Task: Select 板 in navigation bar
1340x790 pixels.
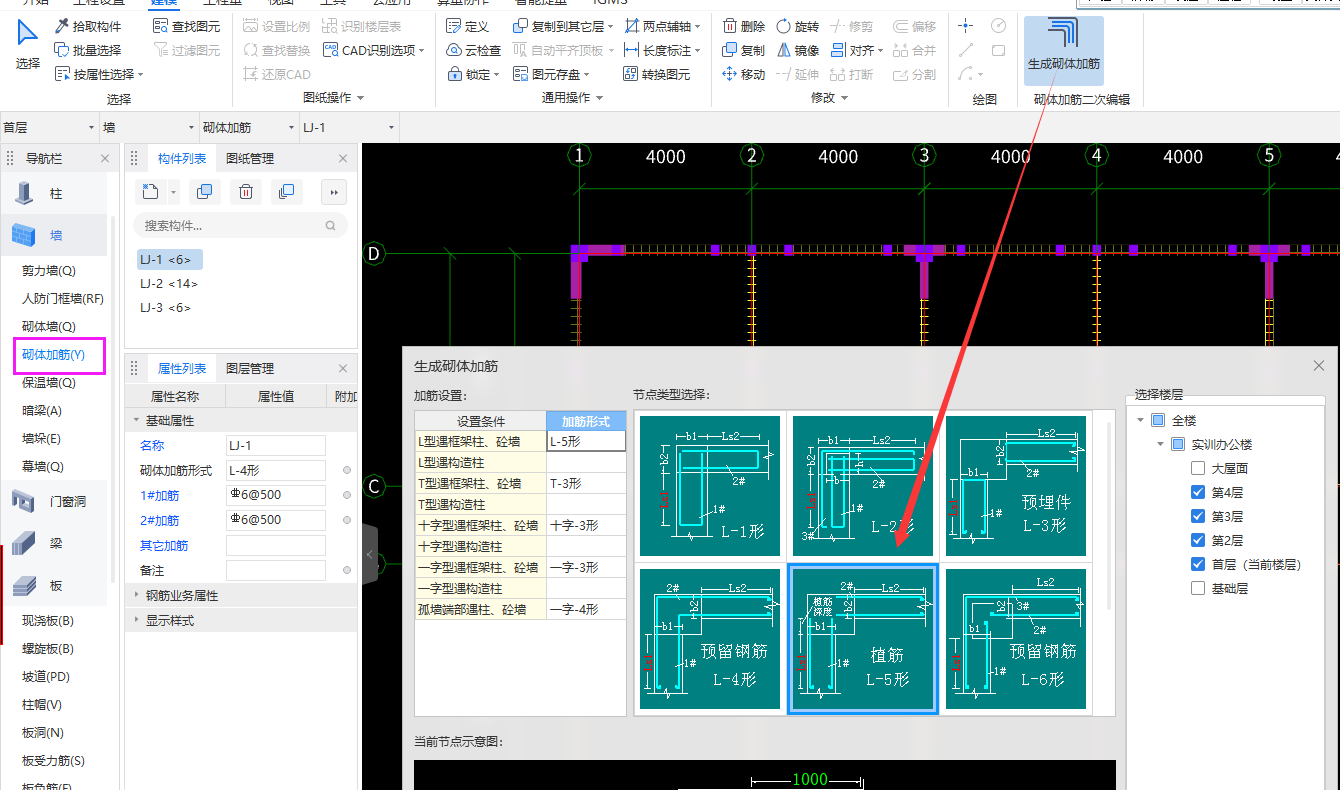Action: [56, 585]
